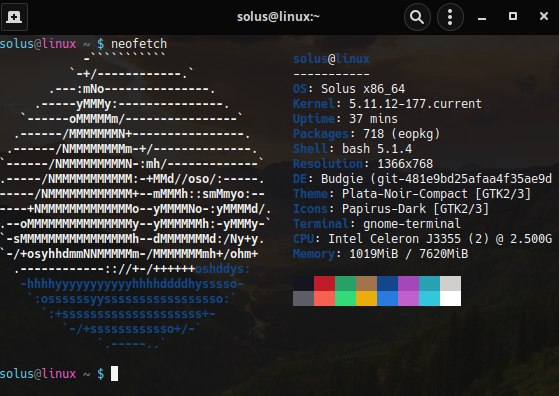The height and width of the screenshot is (396, 559).
Task: Click the ASCII logo line hhhhyyyyyyyyyyyhhhhddddhysssso
Action: coord(132,284)
